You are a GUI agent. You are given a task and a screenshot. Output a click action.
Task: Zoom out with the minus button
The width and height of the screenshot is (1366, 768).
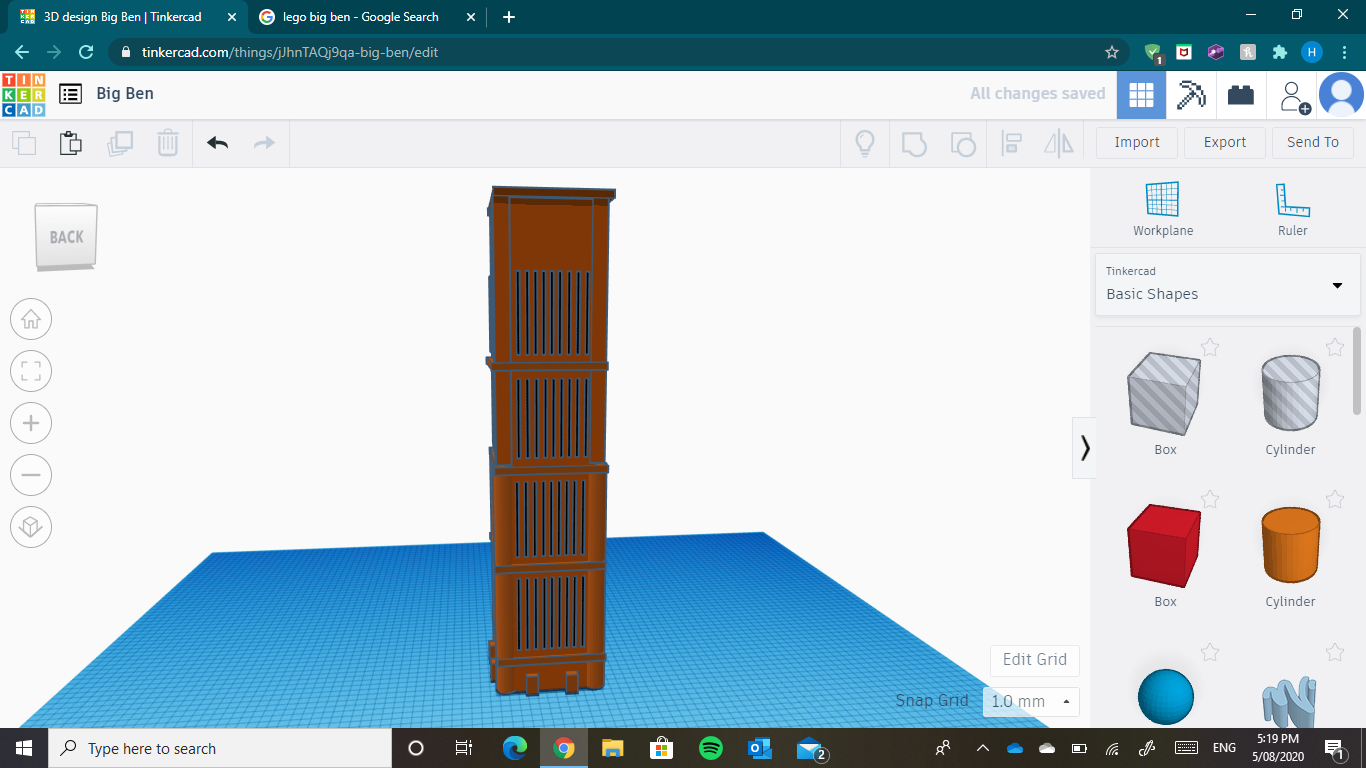click(x=31, y=475)
